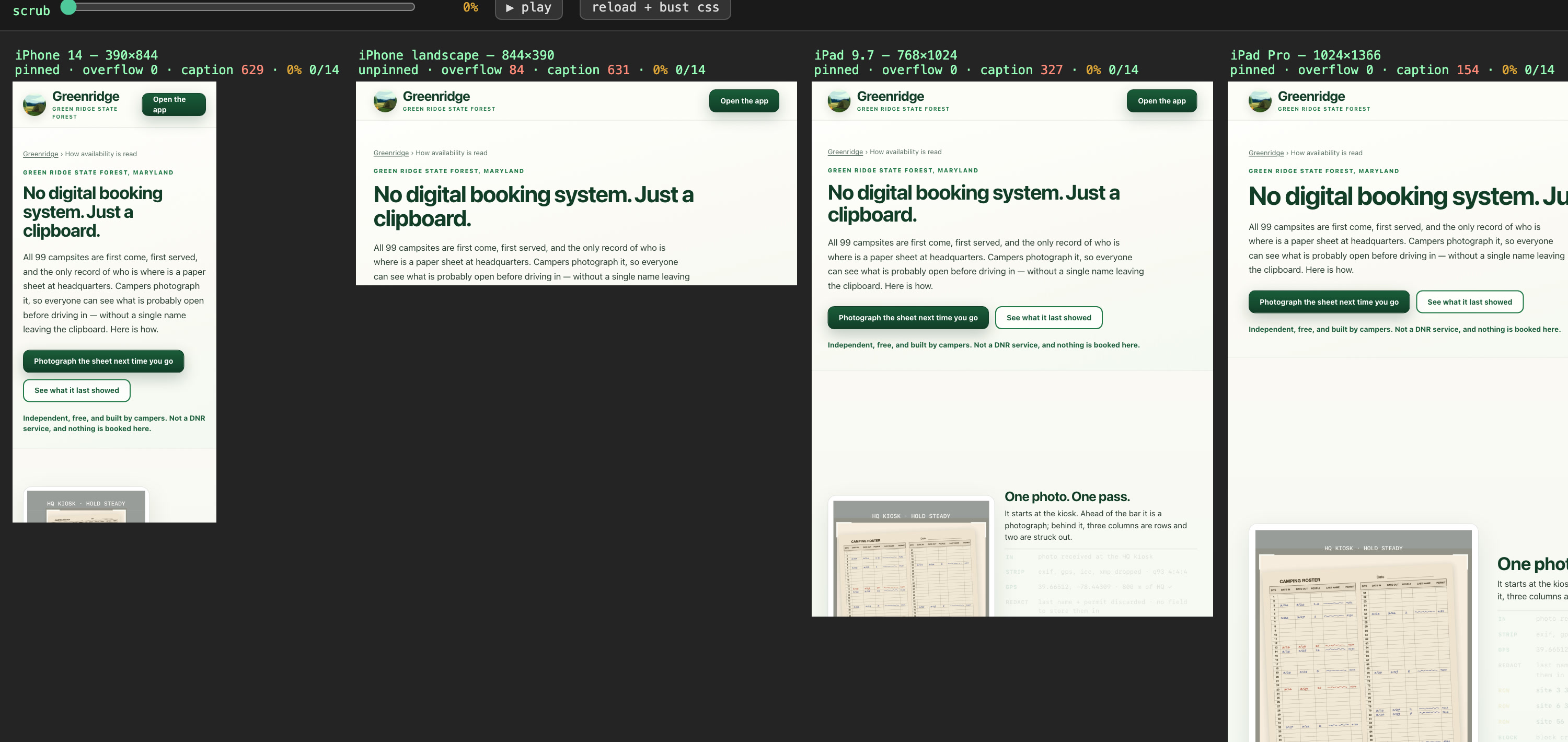Click the play button in top bar
The height and width of the screenshot is (742, 1568).
coord(528,8)
